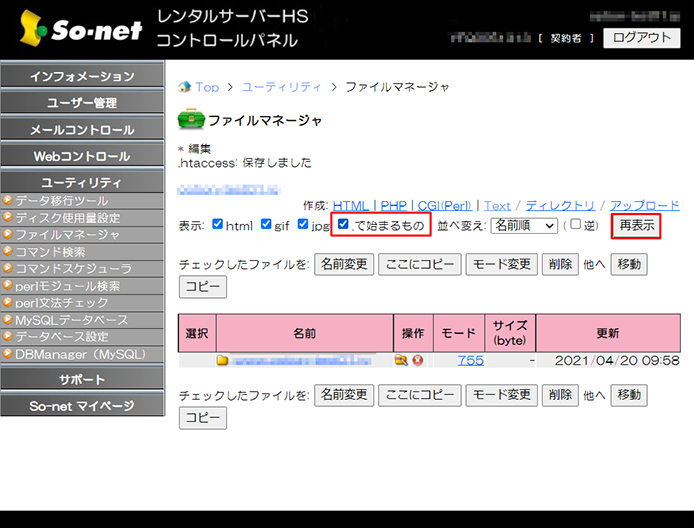Click the 755 file mode link
This screenshot has width=694, height=528.
(471, 360)
